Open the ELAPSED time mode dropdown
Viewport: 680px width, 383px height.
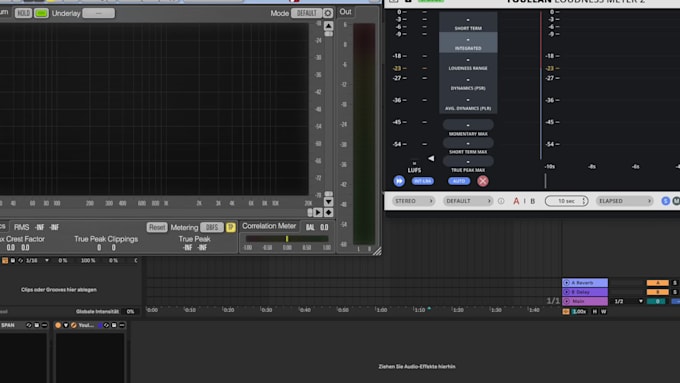(x=624, y=201)
